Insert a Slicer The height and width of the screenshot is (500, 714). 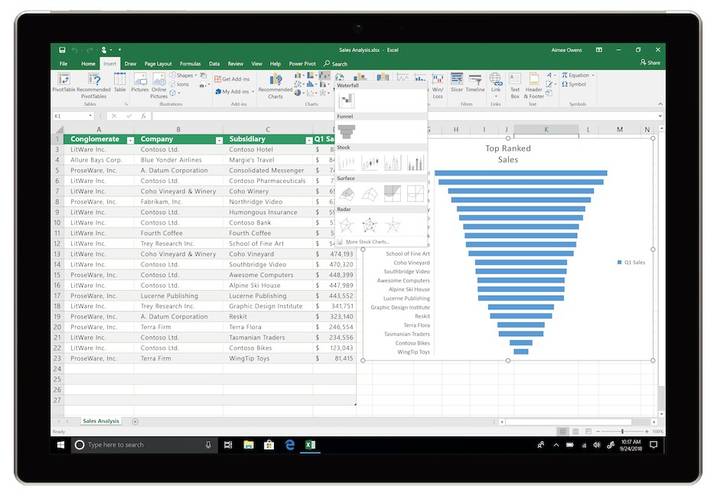coord(457,82)
